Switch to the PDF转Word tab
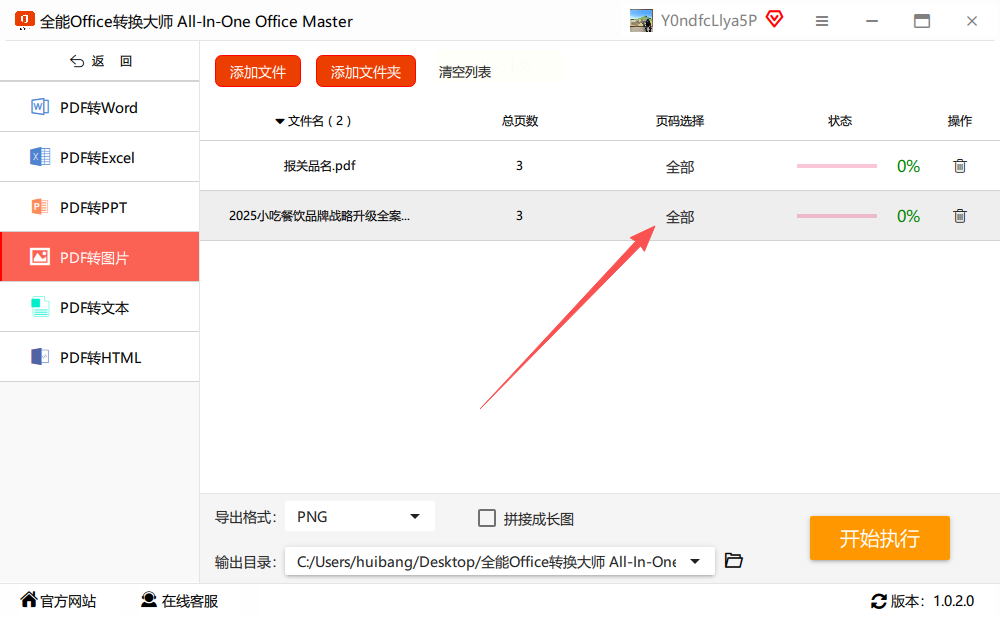This screenshot has width=1000, height=617. coord(99,107)
